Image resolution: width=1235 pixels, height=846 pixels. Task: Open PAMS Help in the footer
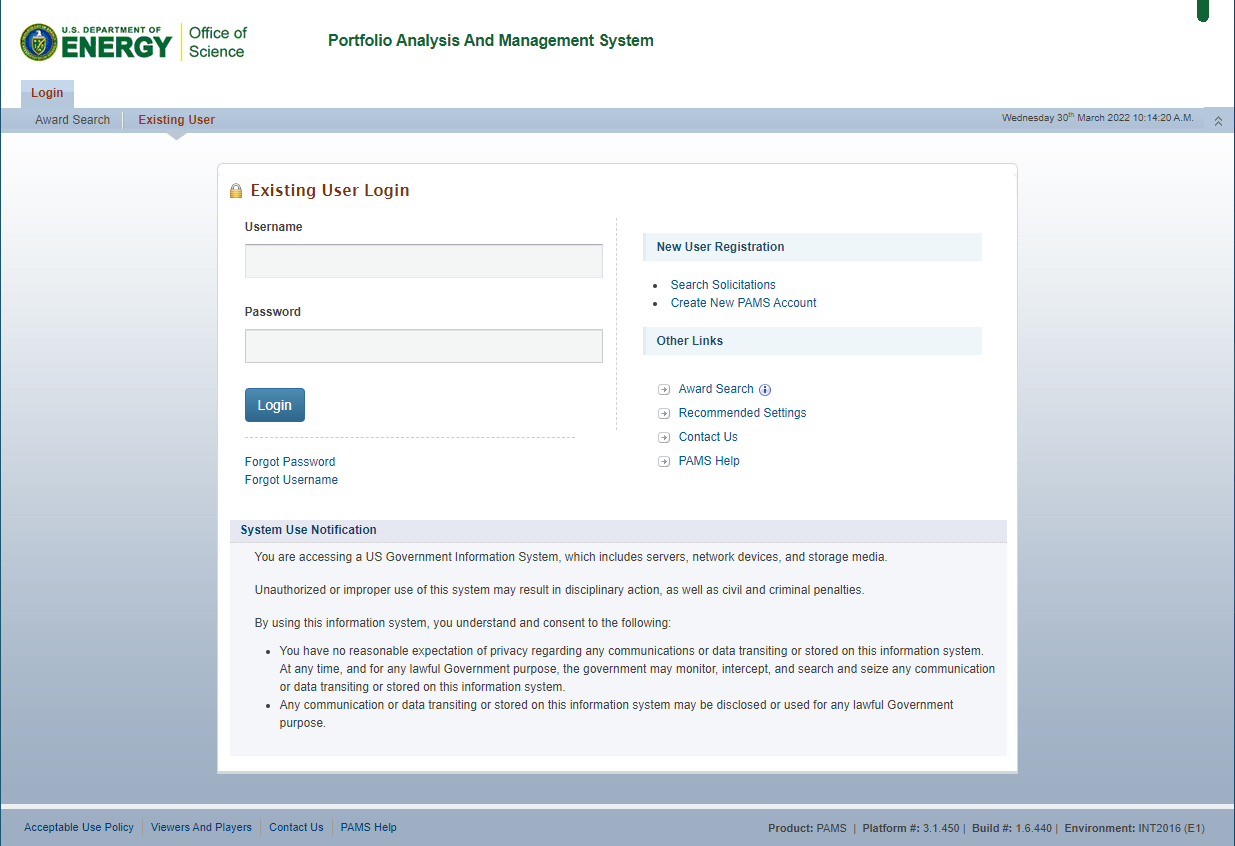[x=369, y=828]
